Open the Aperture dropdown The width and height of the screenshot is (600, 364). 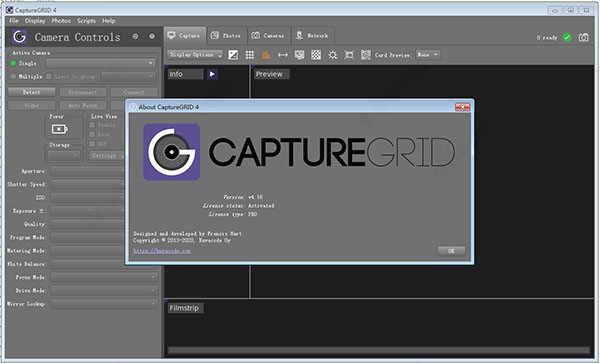[x=88, y=171]
